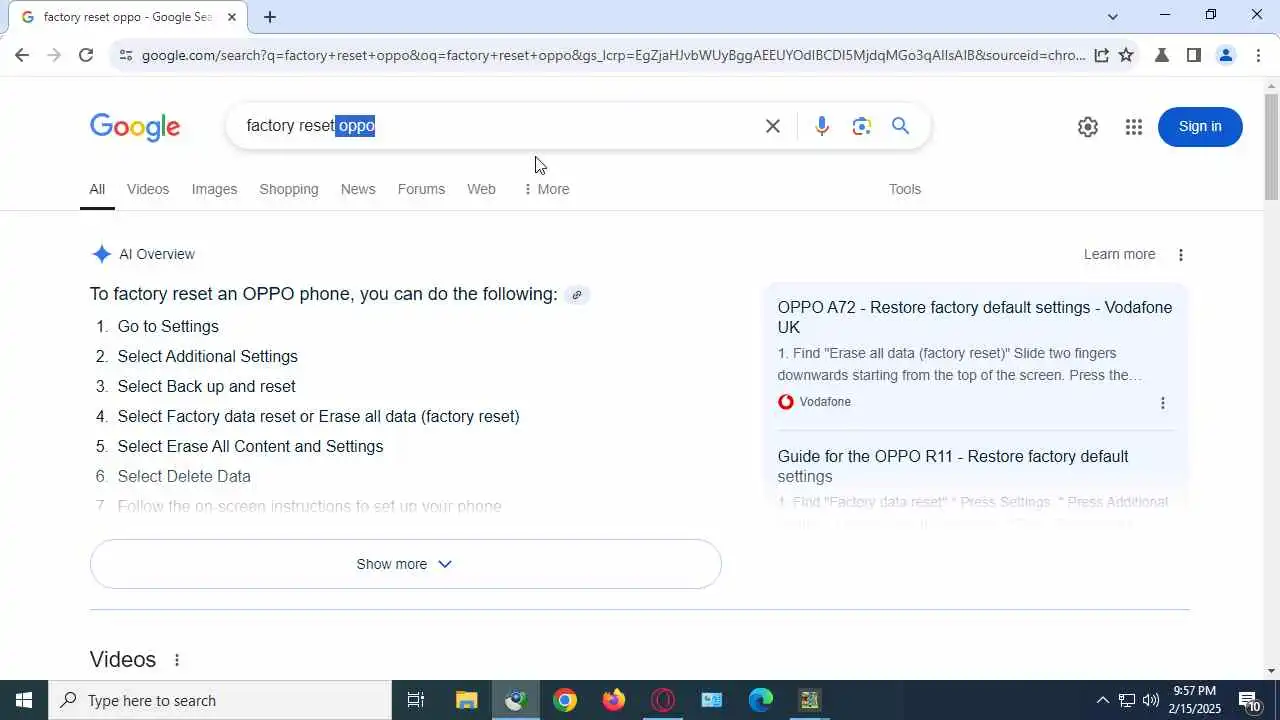Open the notification center icon

[x=1250, y=700]
